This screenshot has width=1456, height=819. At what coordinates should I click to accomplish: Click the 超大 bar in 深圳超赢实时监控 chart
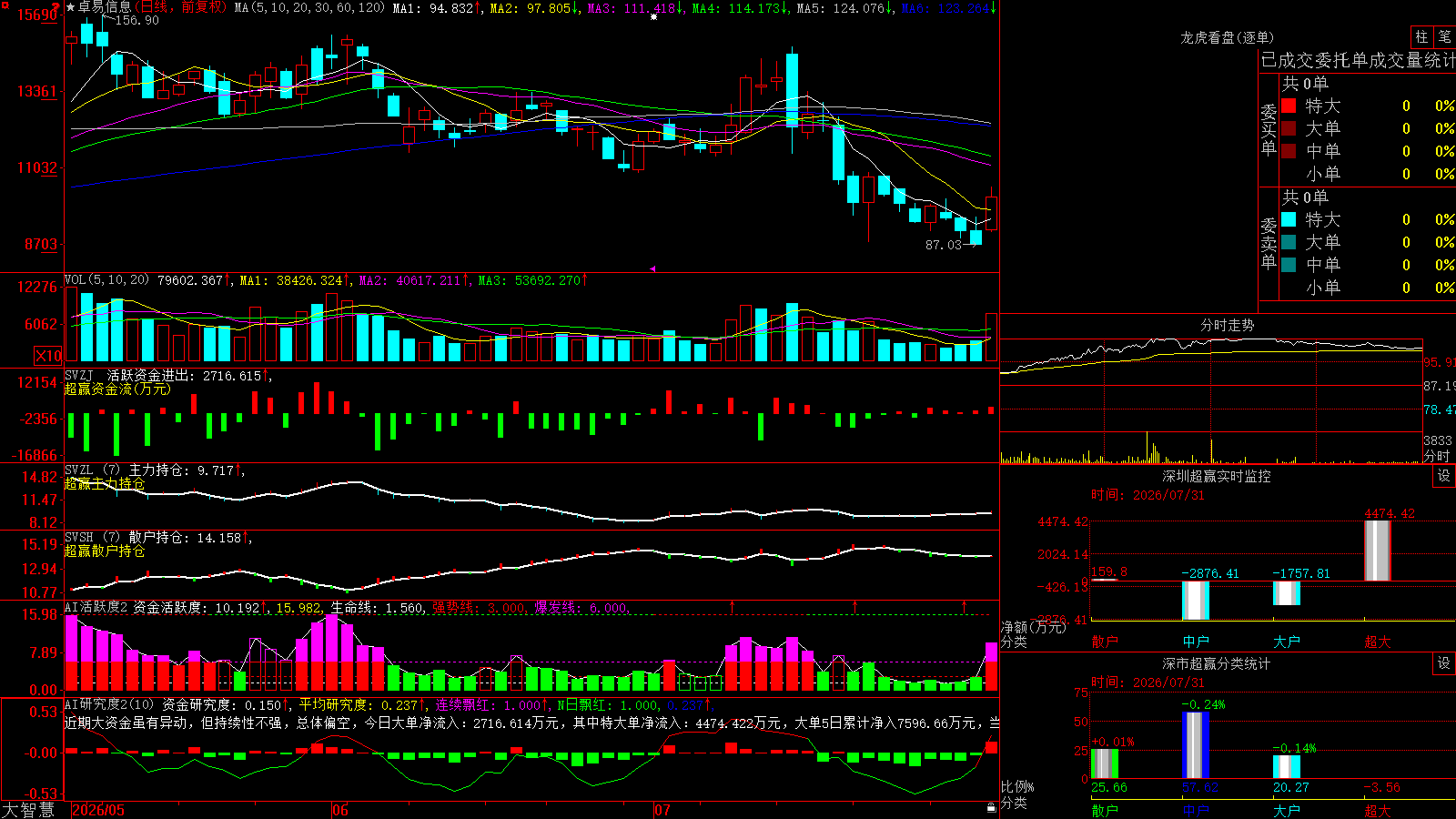[x=1378, y=551]
